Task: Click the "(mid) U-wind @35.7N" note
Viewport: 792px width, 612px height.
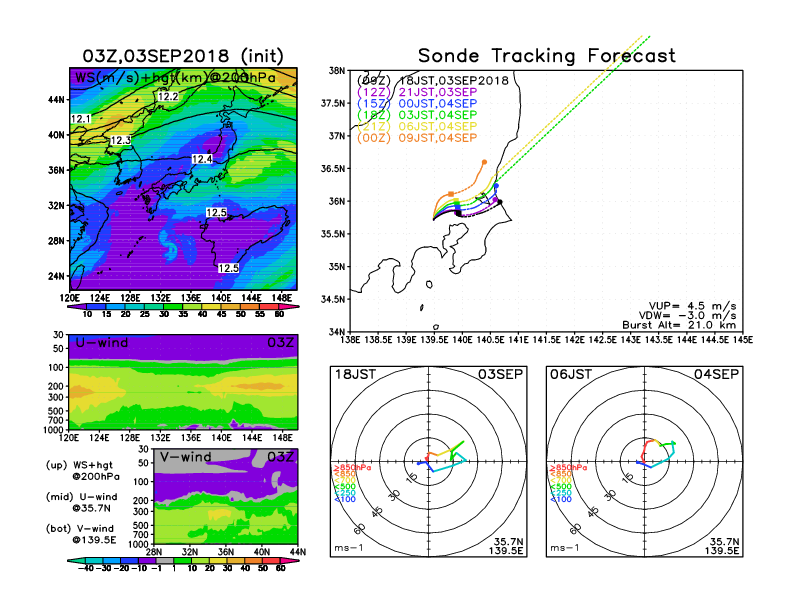Action: coord(81,502)
